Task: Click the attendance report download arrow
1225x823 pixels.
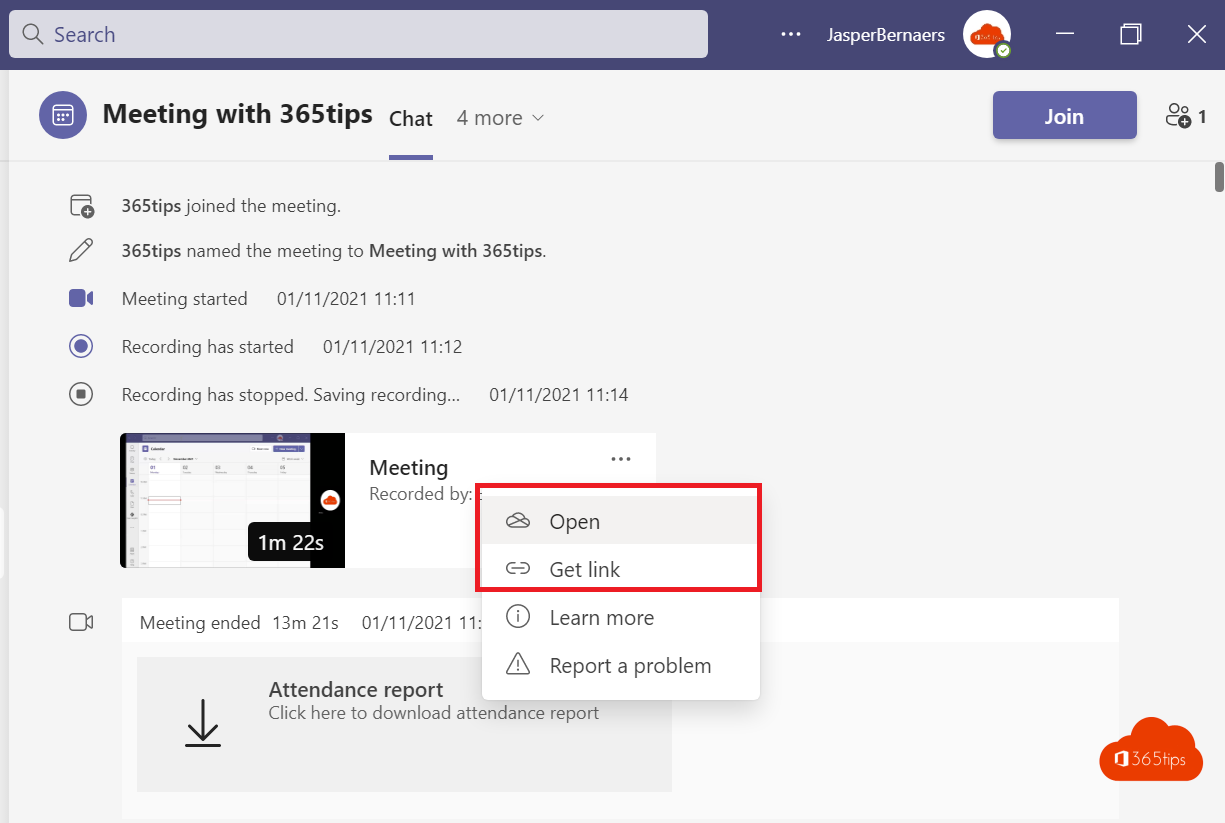Action: pyautogui.click(x=203, y=722)
